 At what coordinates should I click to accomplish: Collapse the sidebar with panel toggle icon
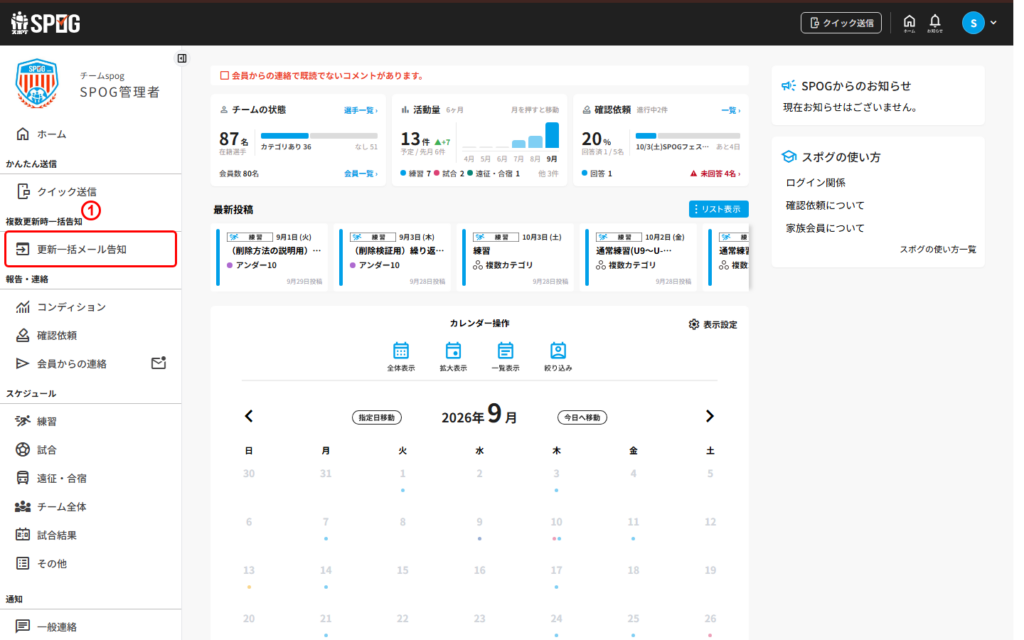(x=182, y=59)
